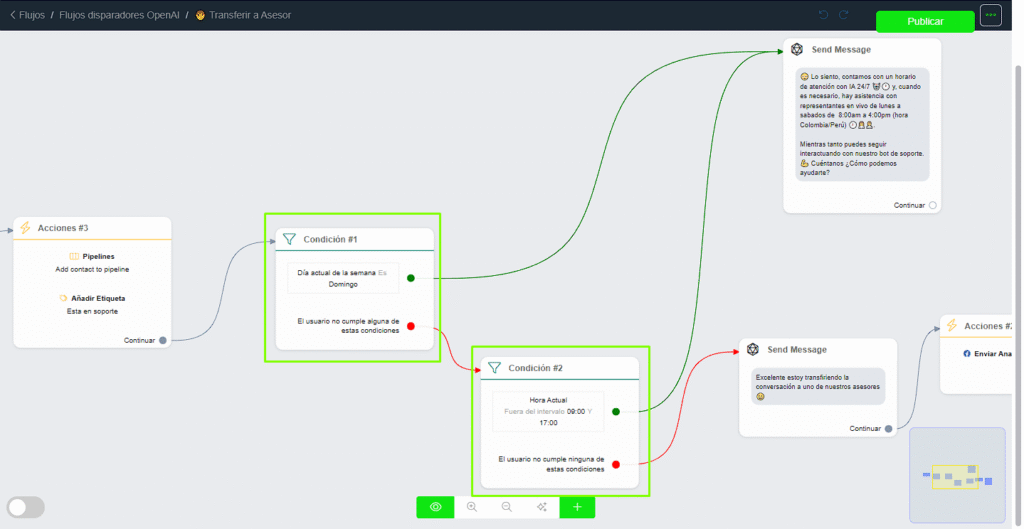Screen dimensions: 1024x529
Task: Click the green plus add-step button
Action: click(577, 507)
